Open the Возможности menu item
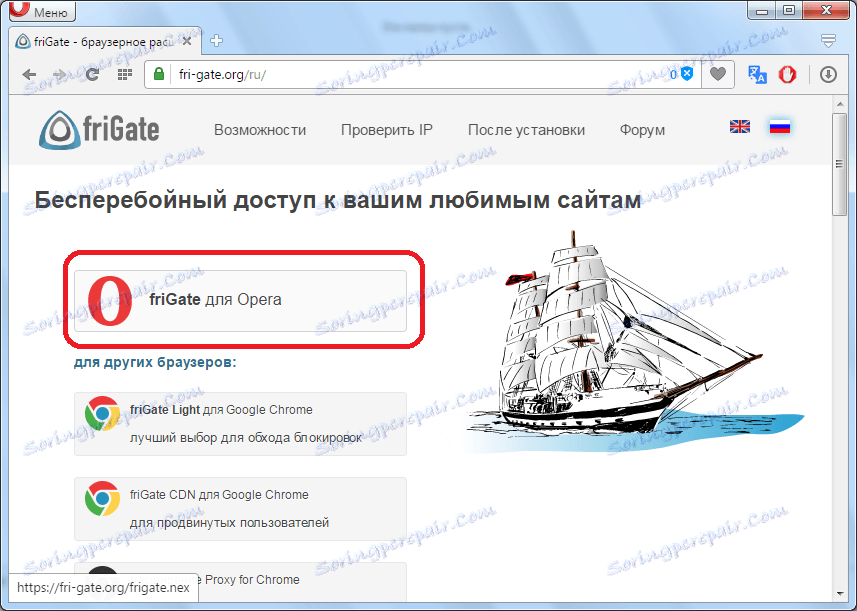Viewport: 857px width, 611px height. 260,130
